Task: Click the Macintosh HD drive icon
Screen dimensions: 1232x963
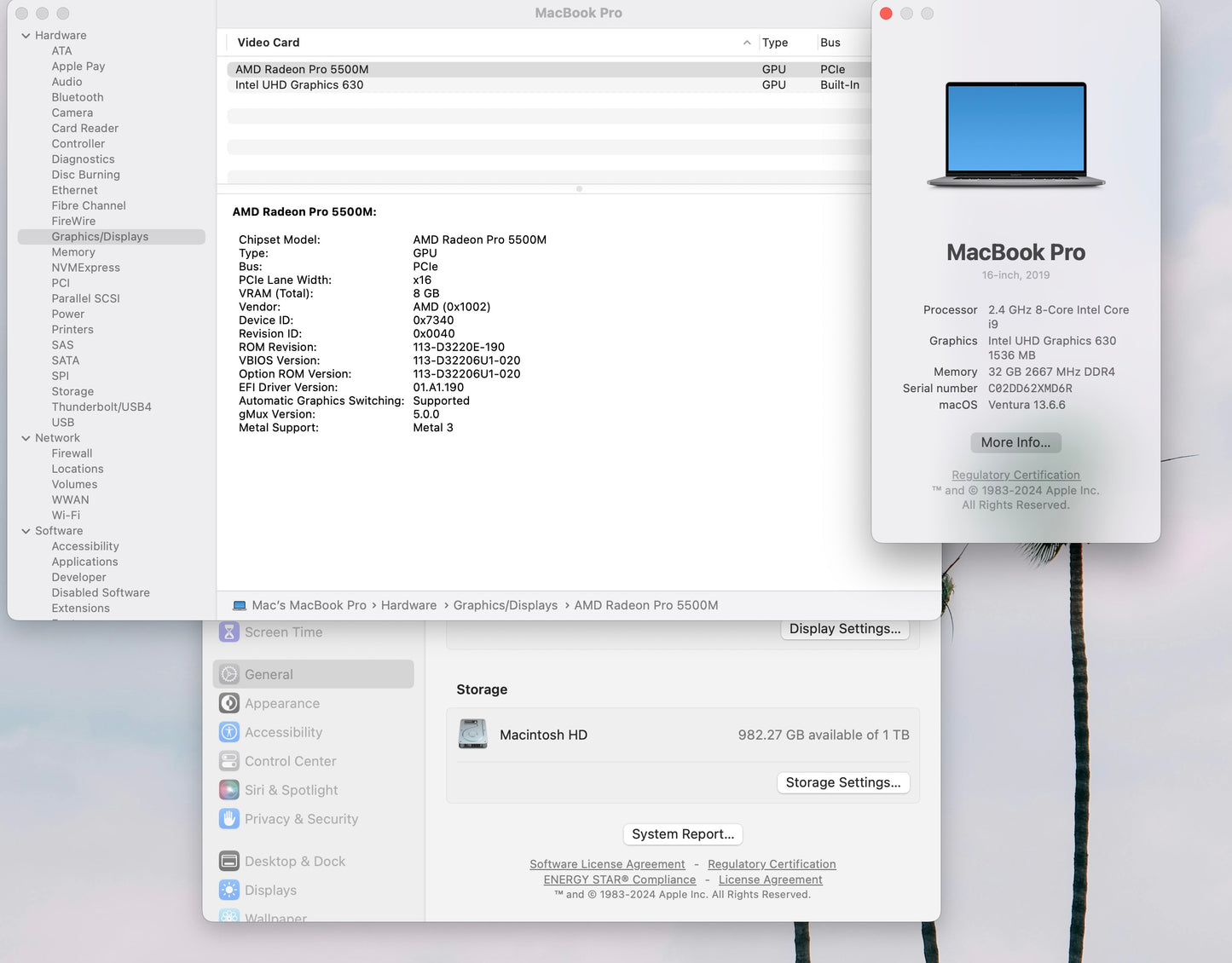Action: click(472, 734)
